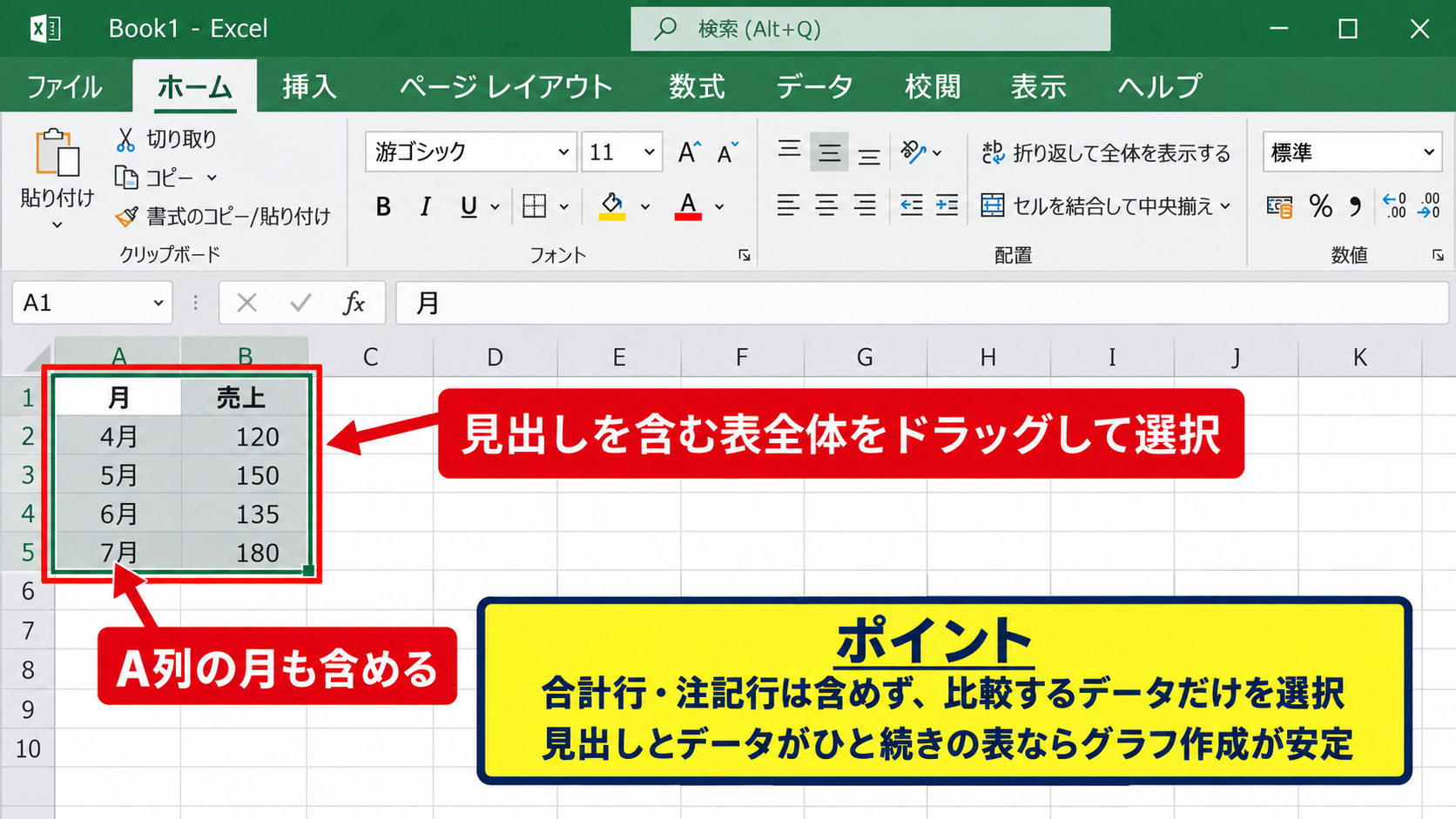Click the Fill Color paint bucket icon

[x=612, y=206]
